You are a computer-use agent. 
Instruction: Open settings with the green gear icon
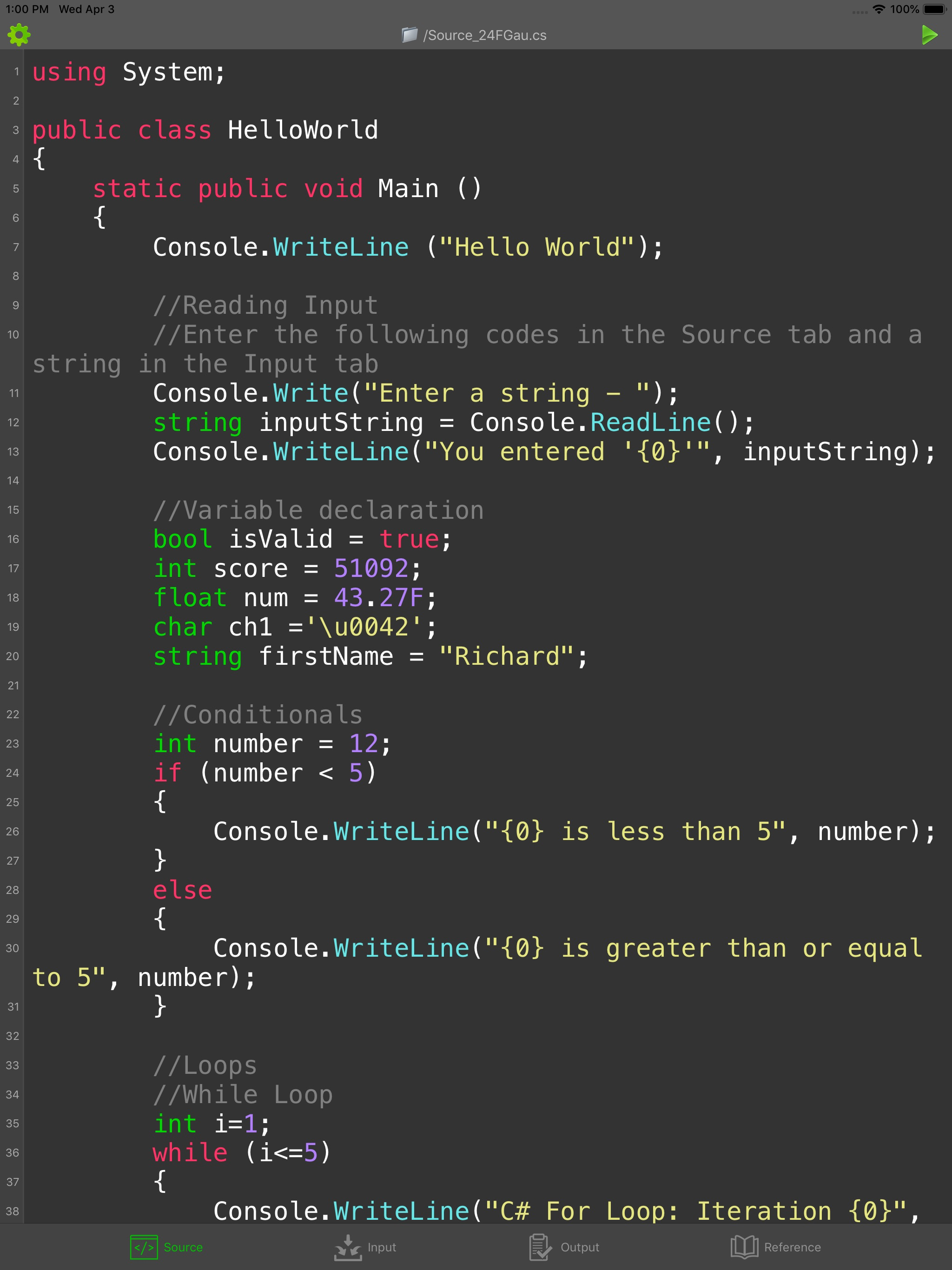19,35
